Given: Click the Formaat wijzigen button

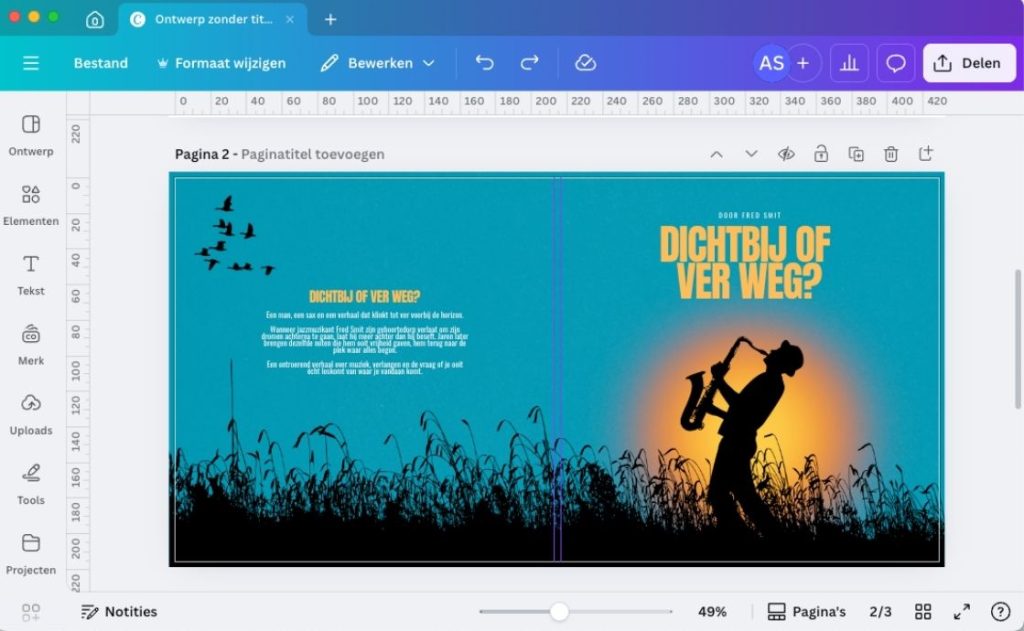Looking at the screenshot, I should tap(221, 63).
